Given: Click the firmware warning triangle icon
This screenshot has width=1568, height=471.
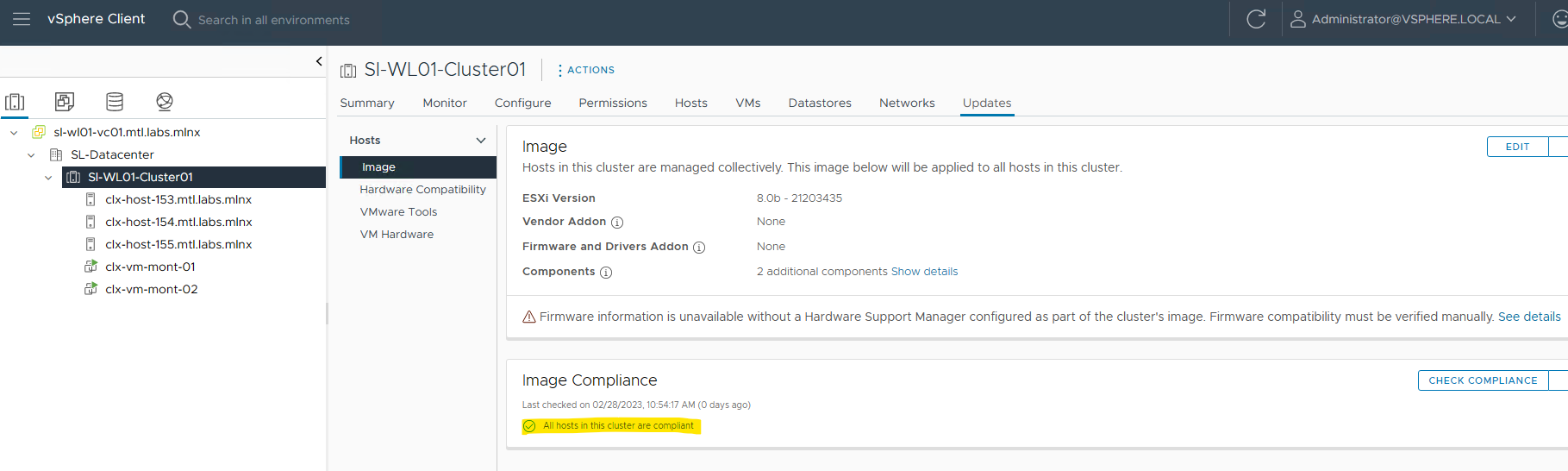Looking at the screenshot, I should (529, 317).
